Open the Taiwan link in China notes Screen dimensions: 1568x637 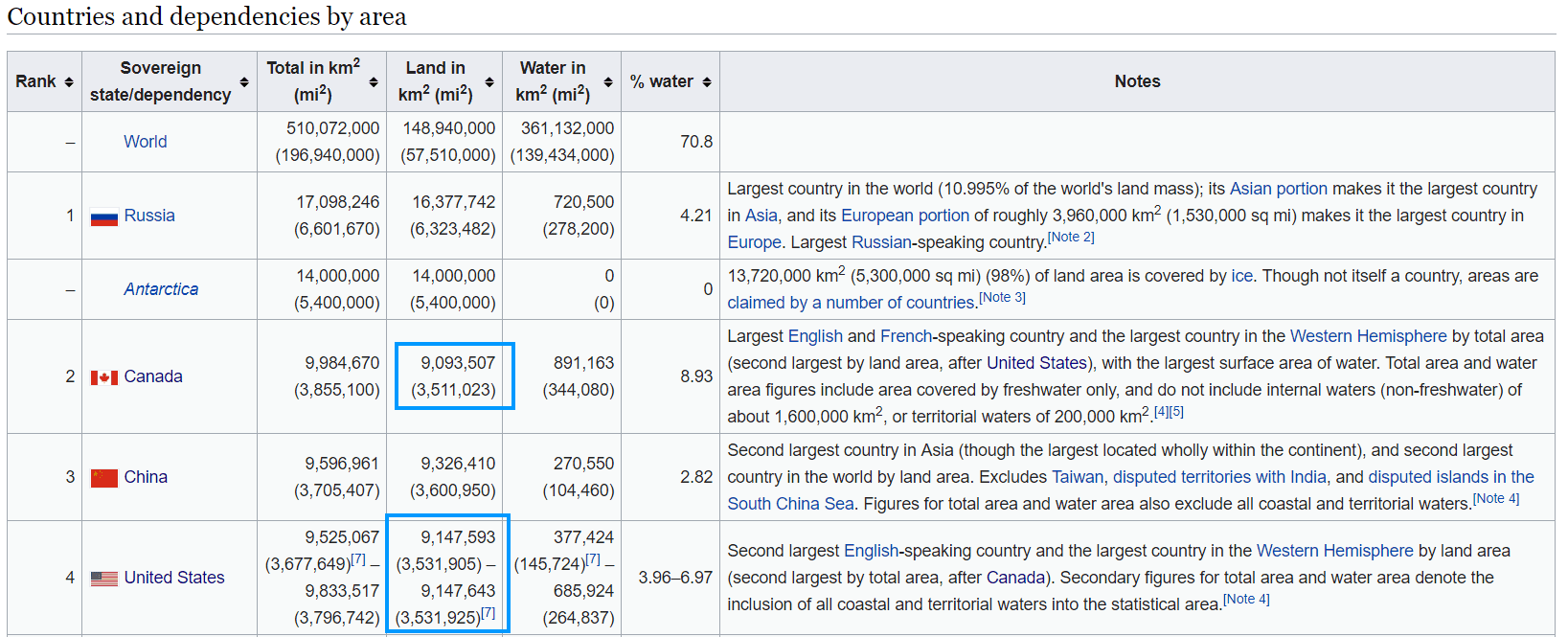coord(1078,477)
